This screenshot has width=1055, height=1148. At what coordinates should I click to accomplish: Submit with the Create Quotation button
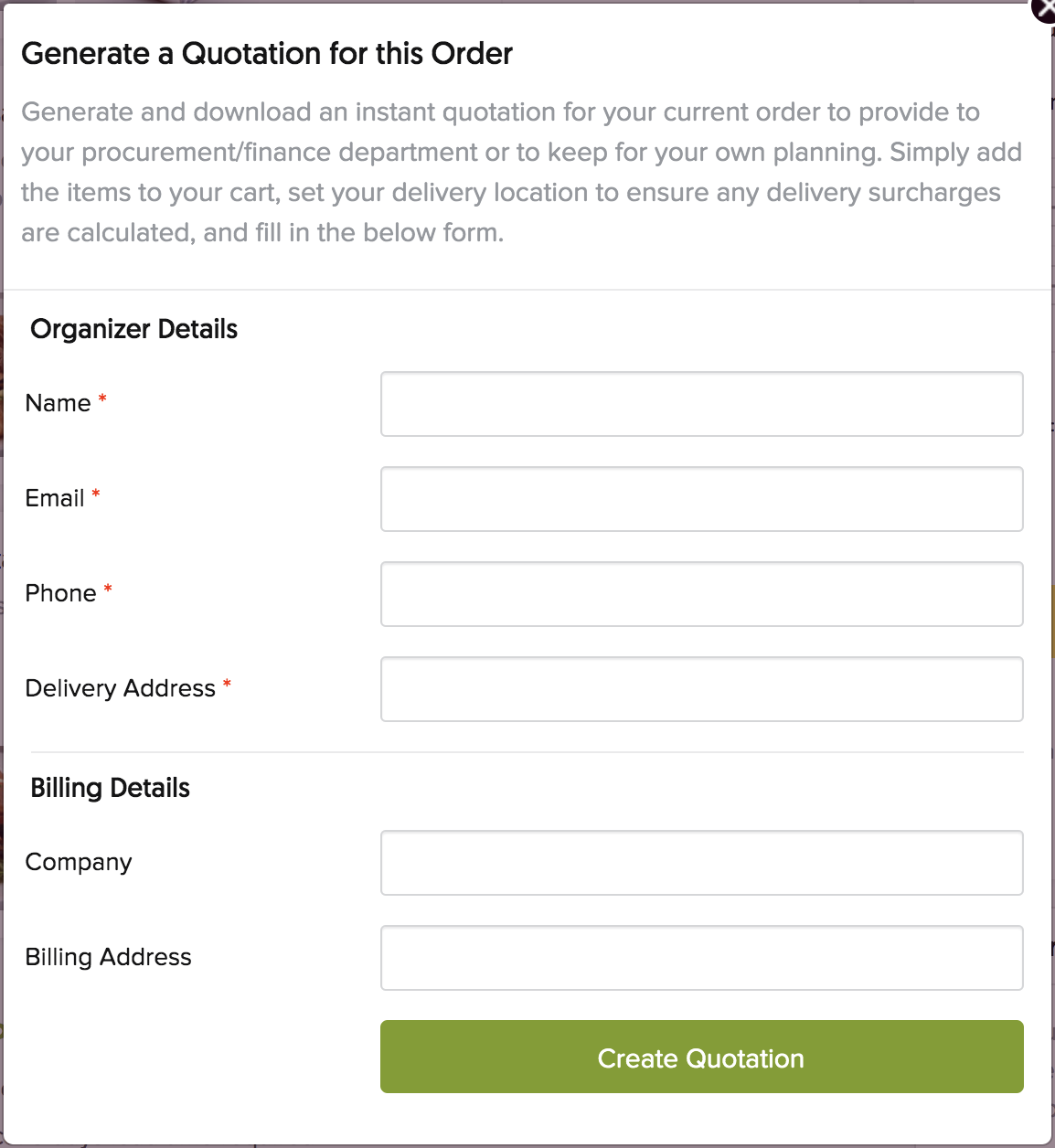tap(701, 1057)
